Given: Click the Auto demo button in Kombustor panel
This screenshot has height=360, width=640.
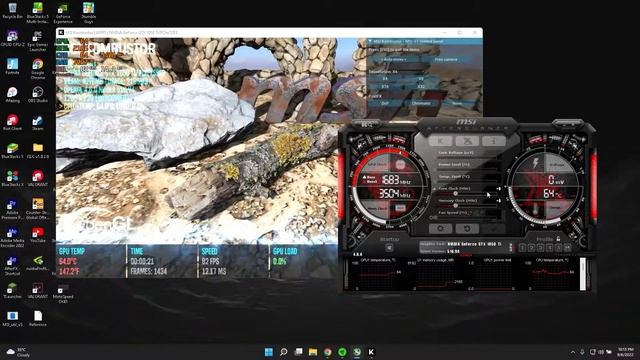Looking at the screenshot, I should (x=393, y=60).
